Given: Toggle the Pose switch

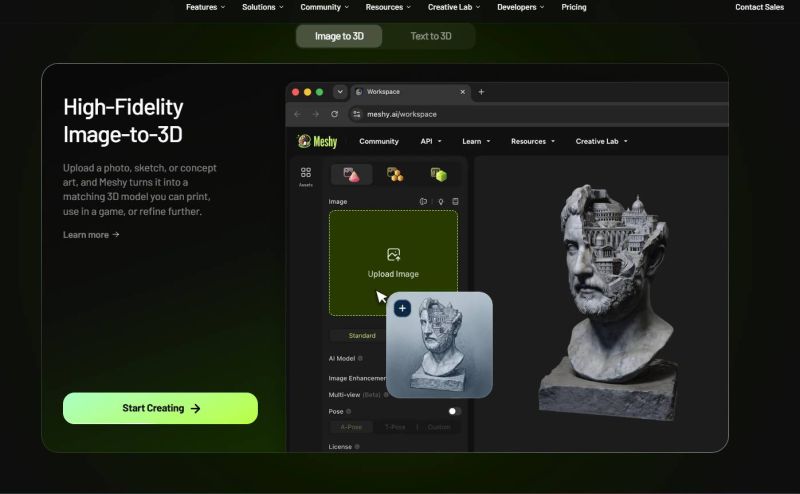Looking at the screenshot, I should 454,411.
